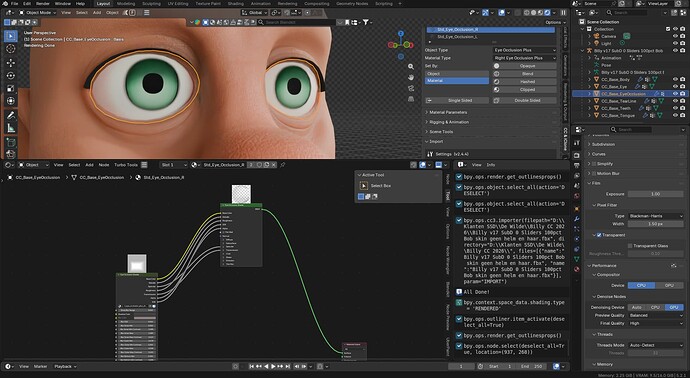Hide CC_Base_Body with its eye icon

[675, 80]
